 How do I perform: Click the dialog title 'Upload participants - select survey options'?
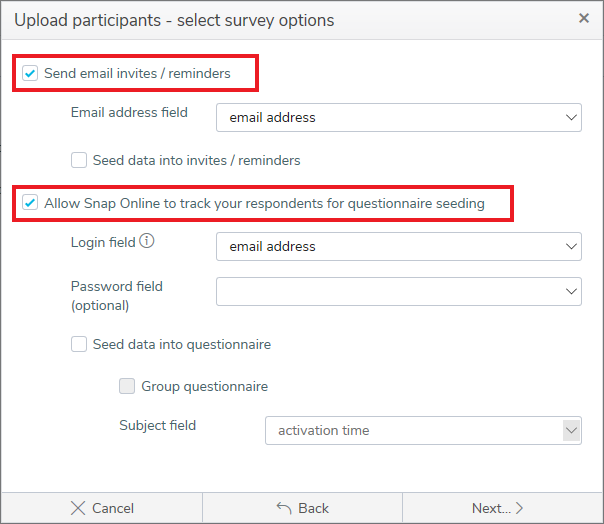[x=174, y=20]
